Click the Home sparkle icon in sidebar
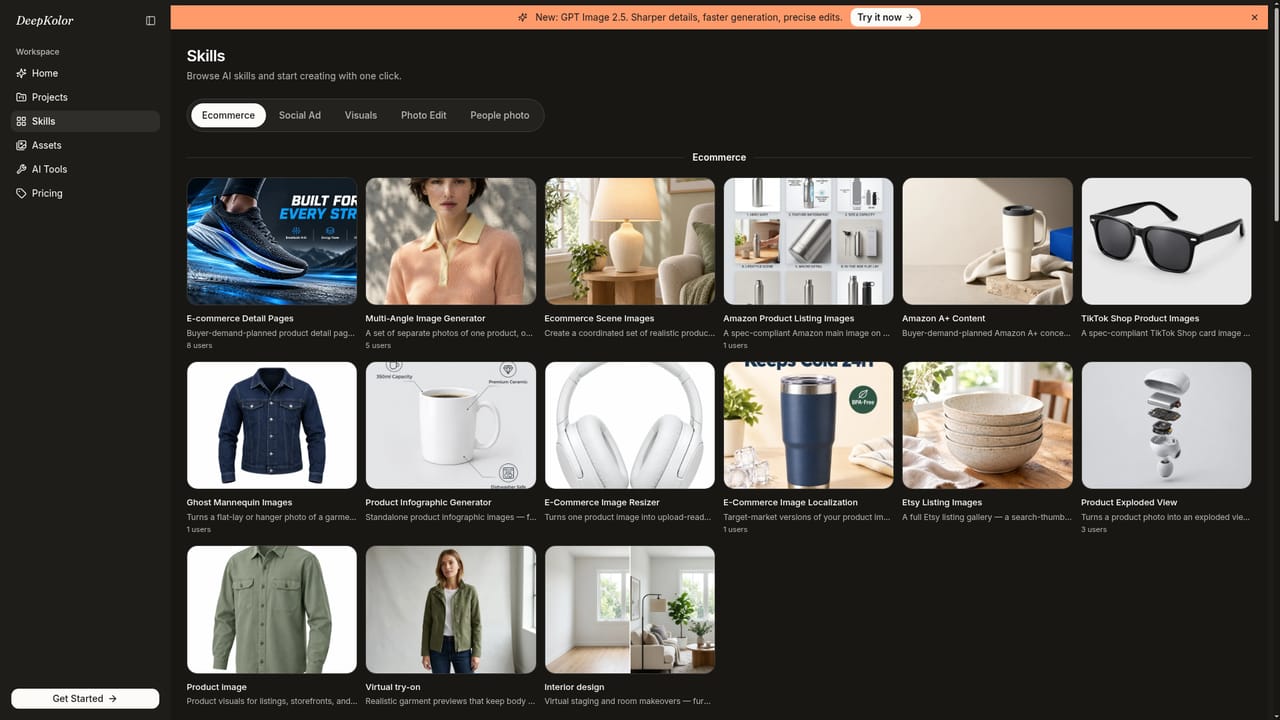This screenshot has width=1280, height=720. click(22, 73)
